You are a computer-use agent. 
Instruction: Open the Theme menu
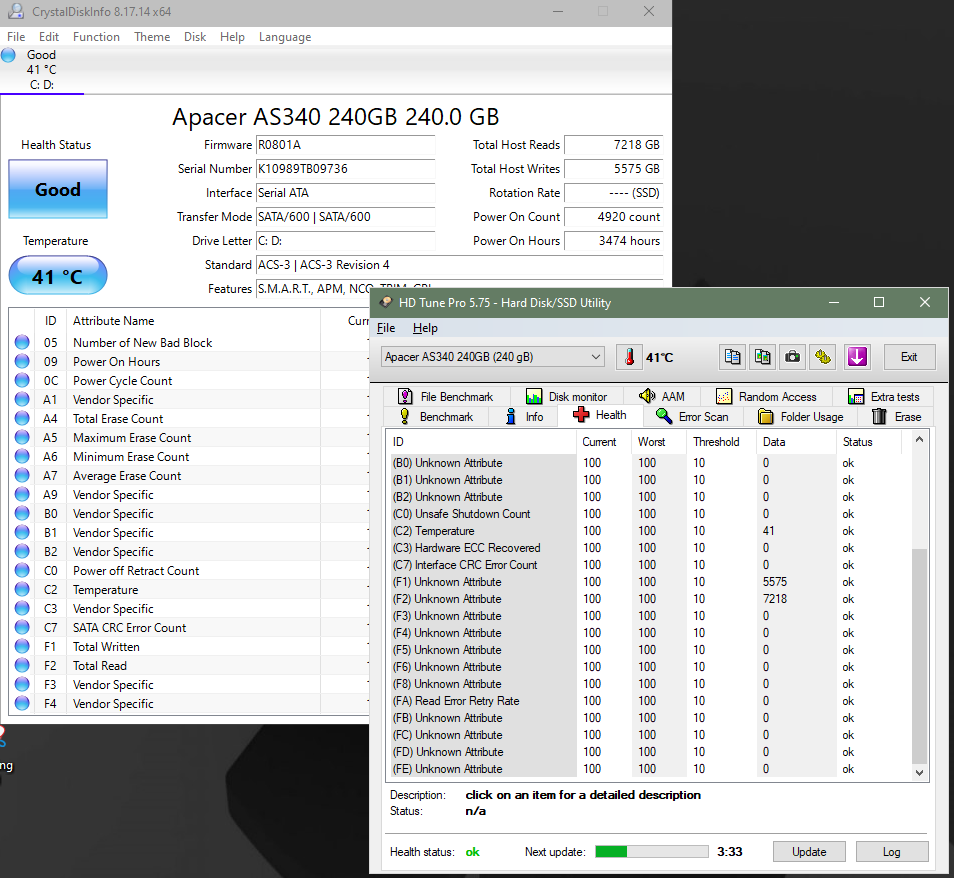click(x=152, y=37)
